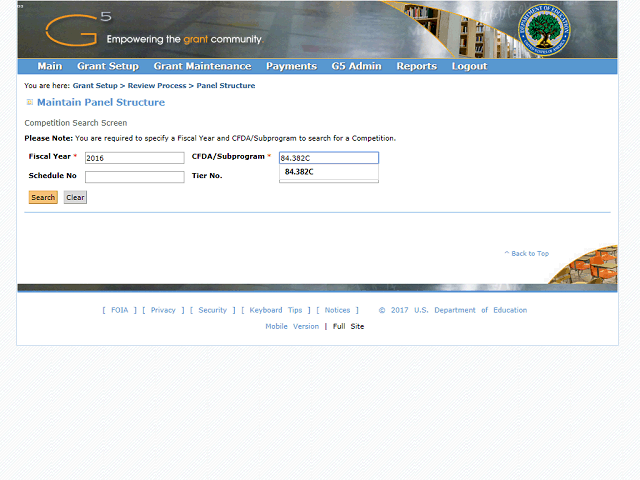Viewport: 640px width, 480px height.
Task: Click the G5 logo in header
Action: click(x=78, y=29)
